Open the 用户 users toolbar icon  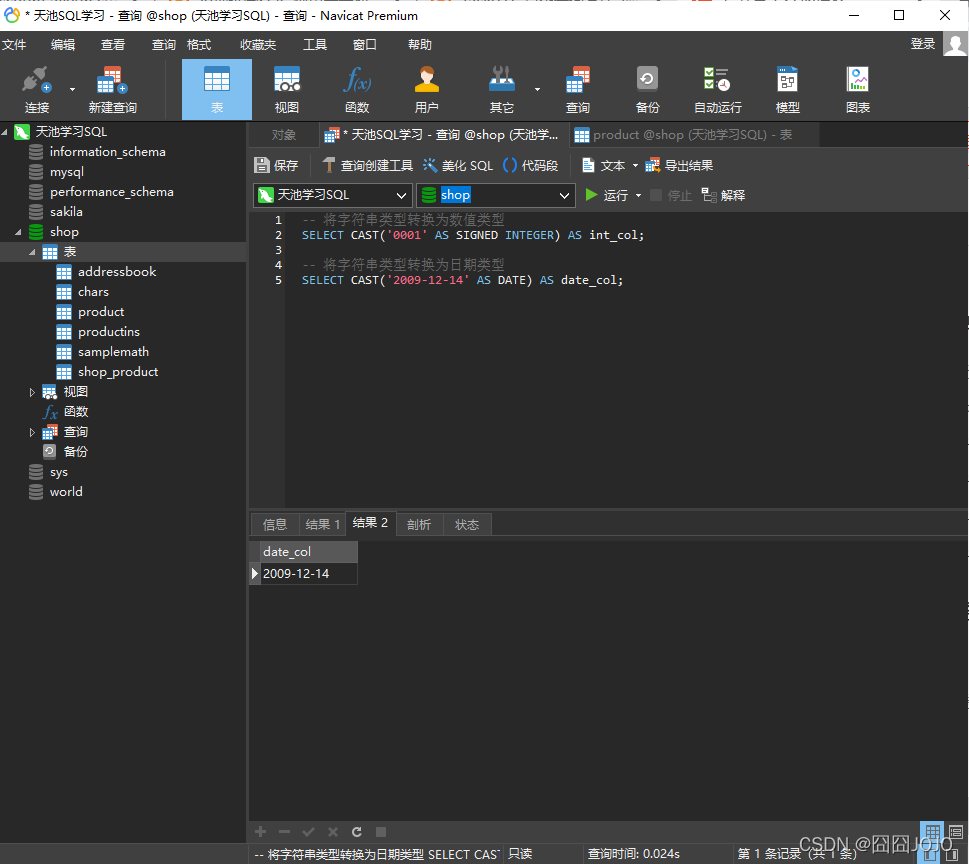[426, 90]
